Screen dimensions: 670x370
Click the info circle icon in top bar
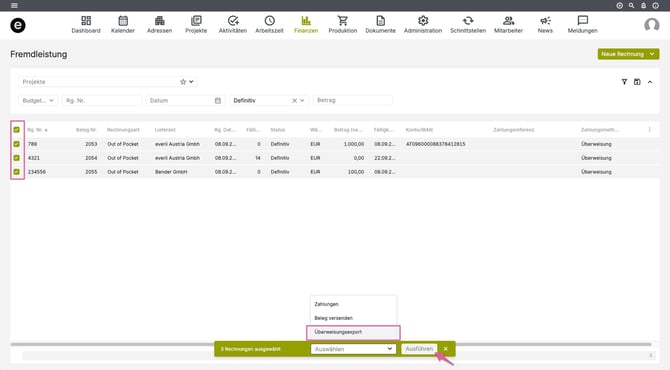coord(655,6)
